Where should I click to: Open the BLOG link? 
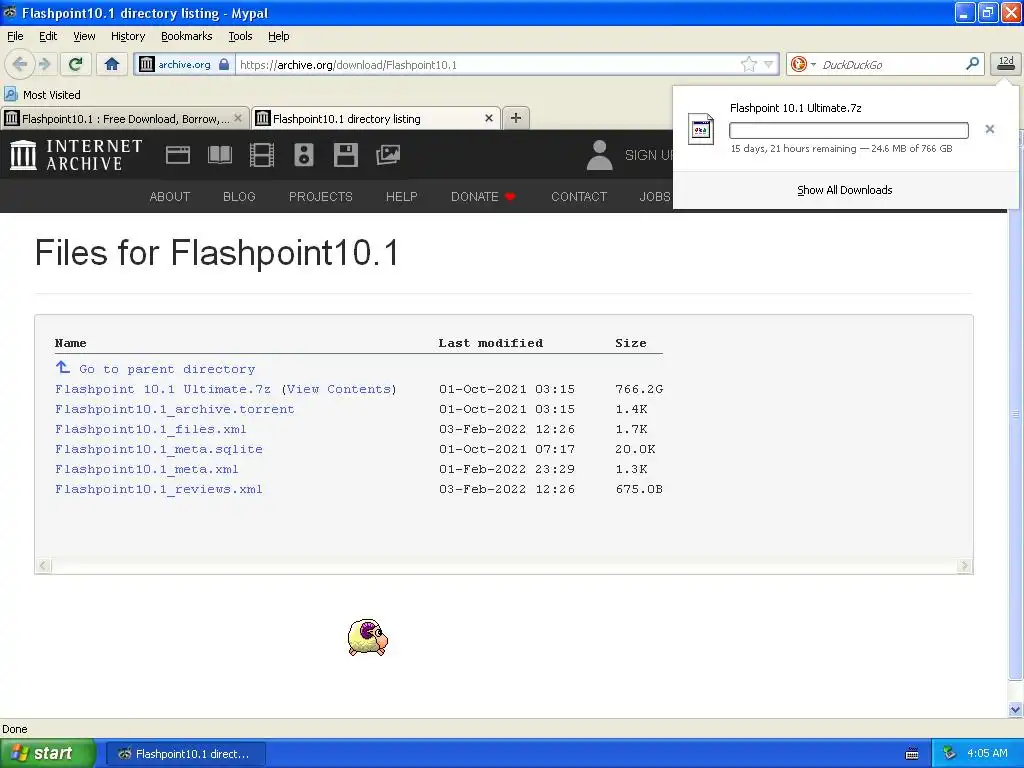[x=239, y=197]
